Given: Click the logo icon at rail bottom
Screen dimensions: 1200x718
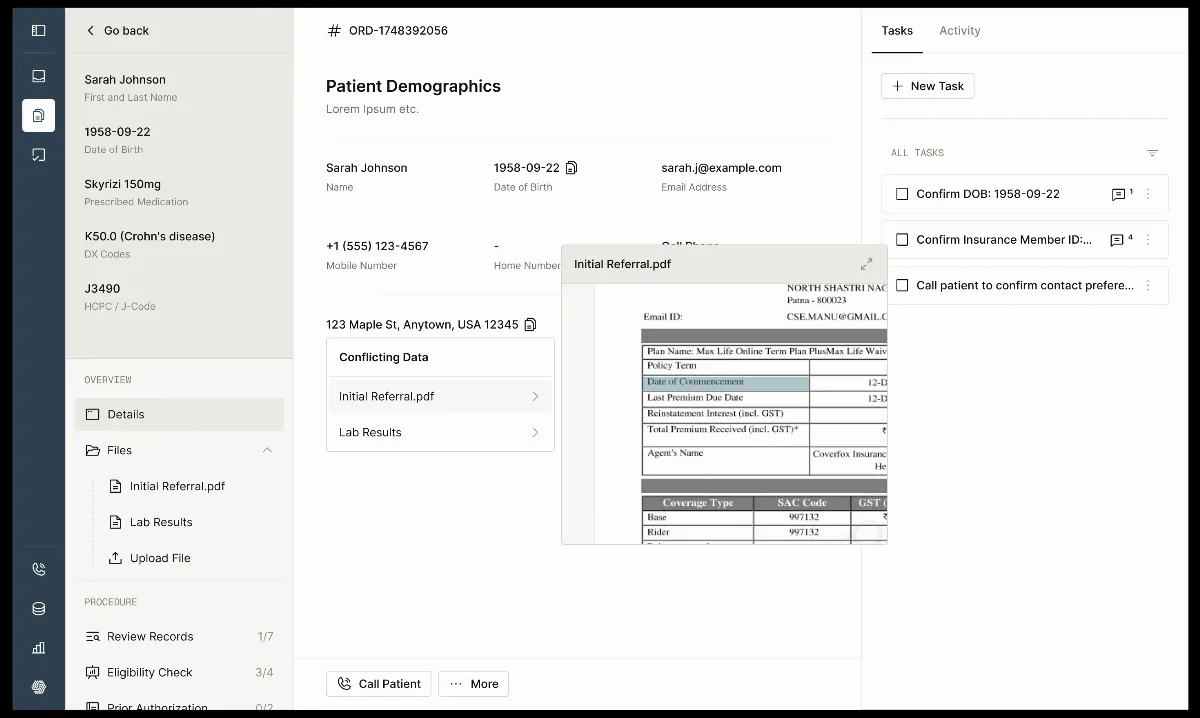Looking at the screenshot, I should click(x=38, y=687).
